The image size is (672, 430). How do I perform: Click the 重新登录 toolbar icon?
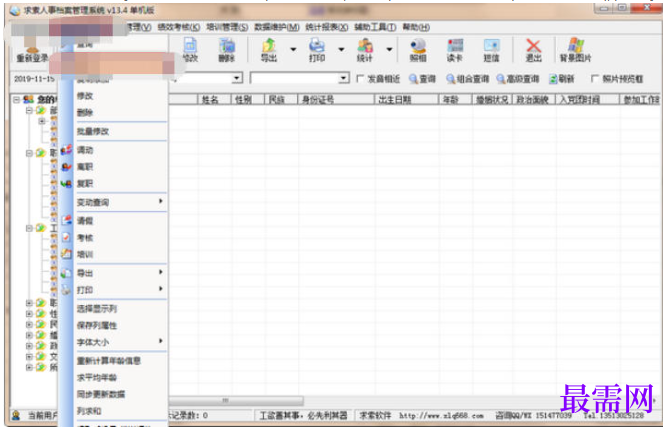coord(31,51)
